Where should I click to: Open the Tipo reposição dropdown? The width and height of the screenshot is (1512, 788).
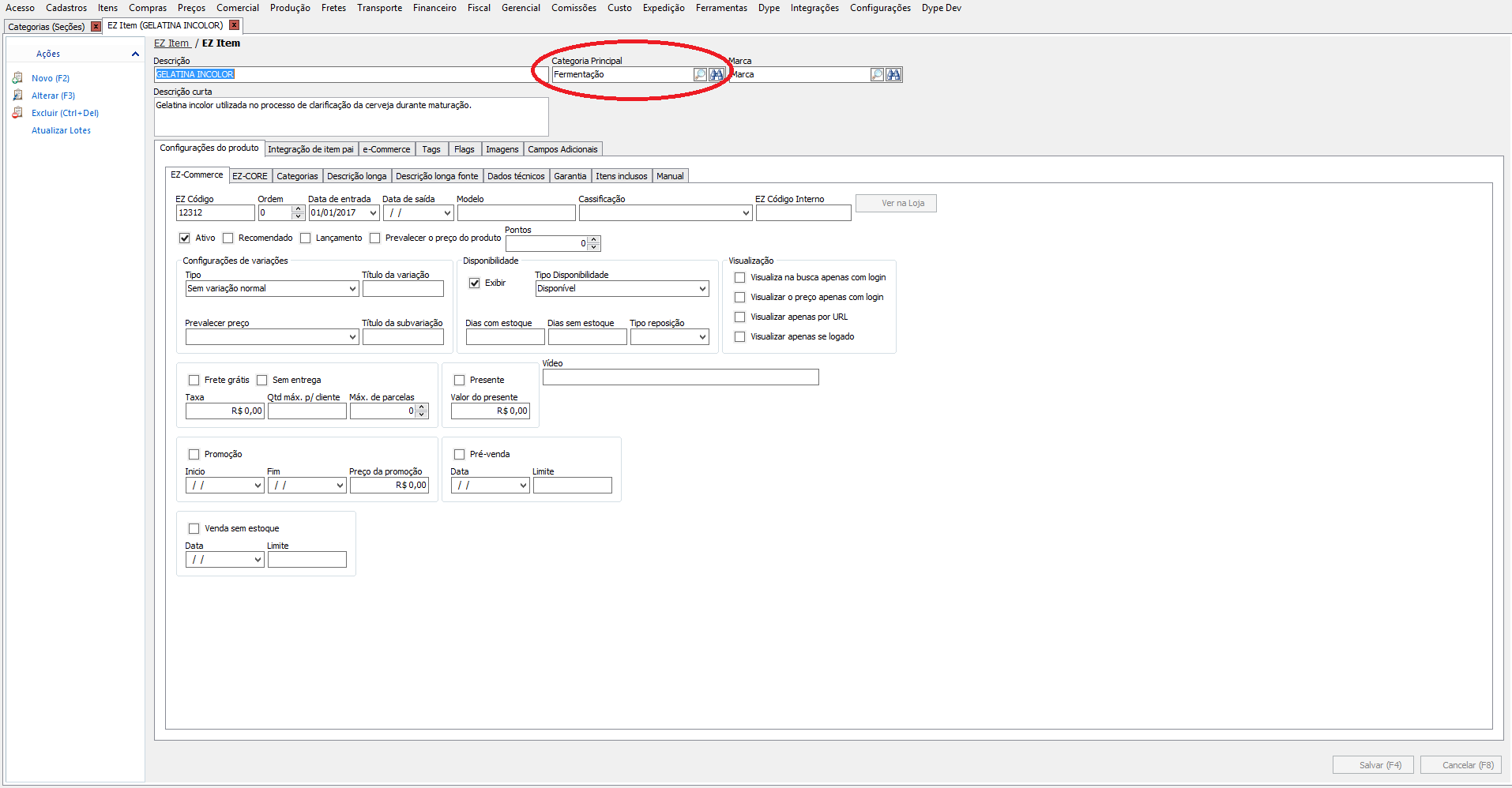[x=702, y=337]
